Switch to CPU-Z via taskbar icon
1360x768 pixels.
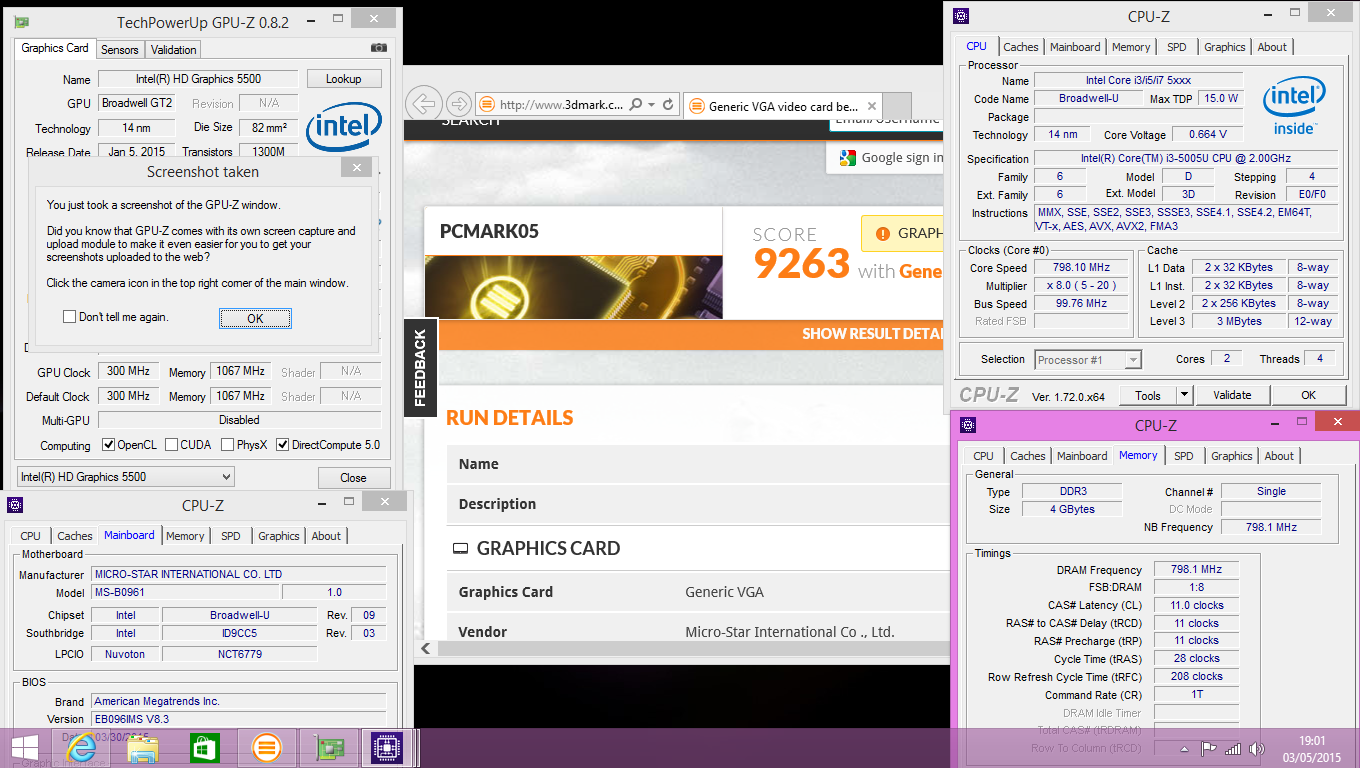coord(386,748)
